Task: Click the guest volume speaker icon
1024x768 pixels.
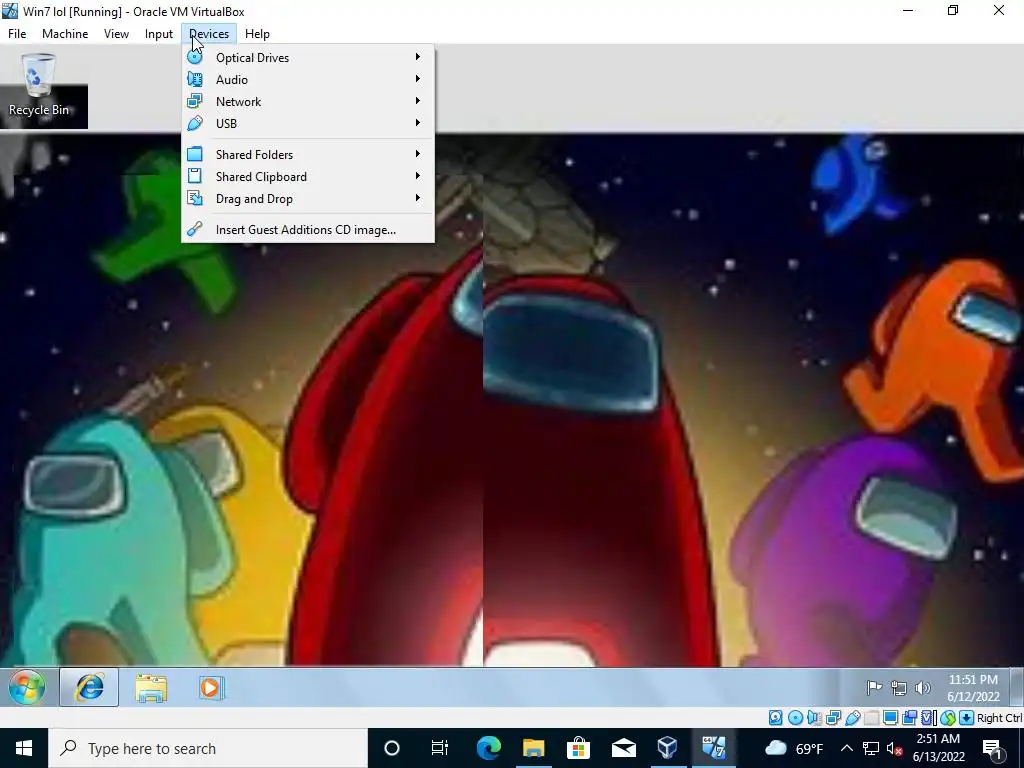Action: tap(923, 688)
